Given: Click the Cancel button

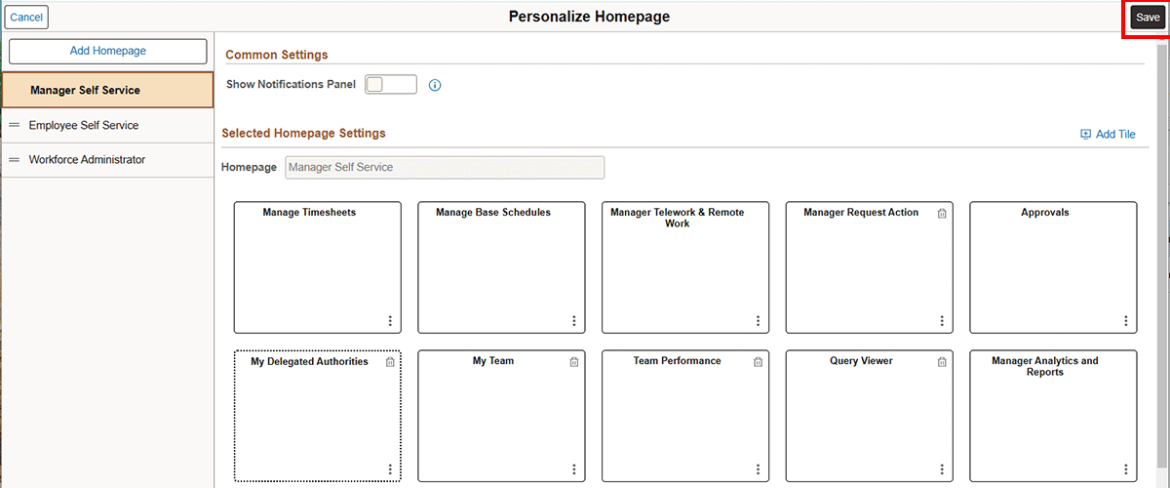Looking at the screenshot, I should point(26,17).
